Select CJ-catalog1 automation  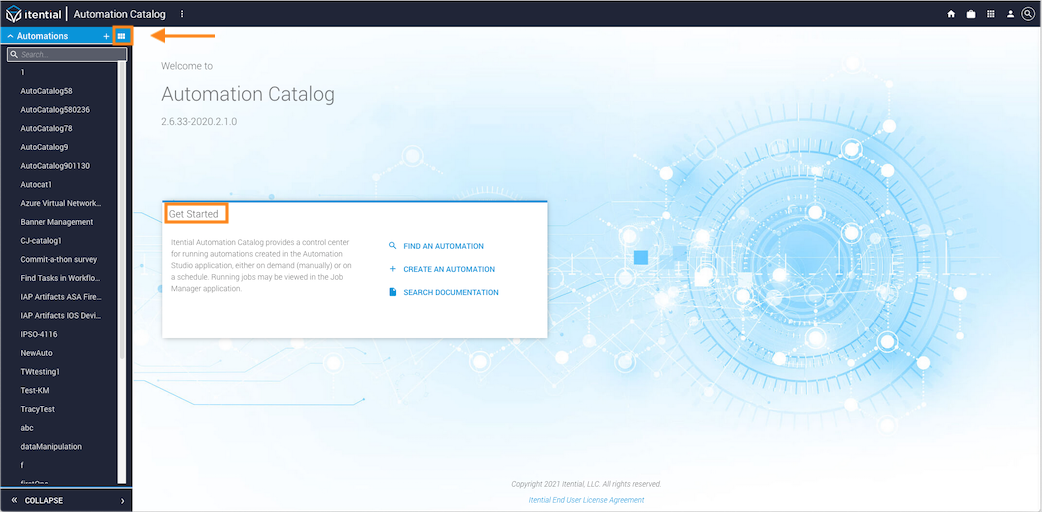(x=41, y=241)
